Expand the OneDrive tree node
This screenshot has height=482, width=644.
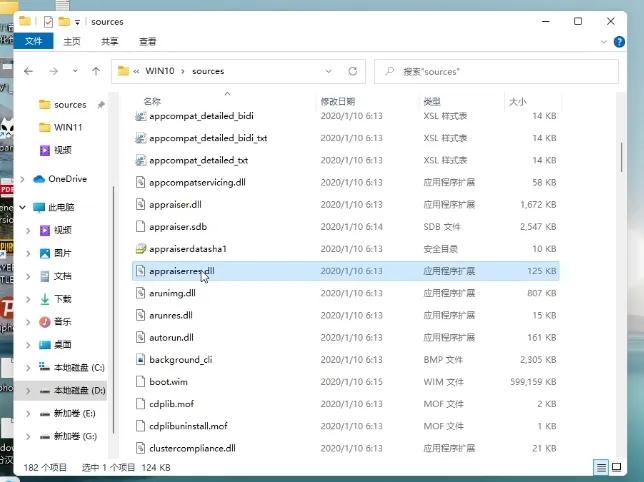[23, 179]
